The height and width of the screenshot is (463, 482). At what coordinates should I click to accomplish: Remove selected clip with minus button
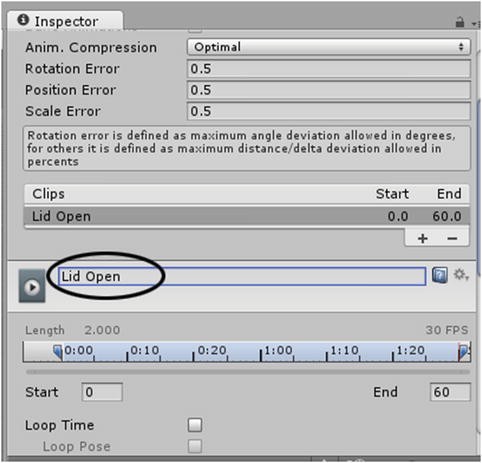(452, 238)
